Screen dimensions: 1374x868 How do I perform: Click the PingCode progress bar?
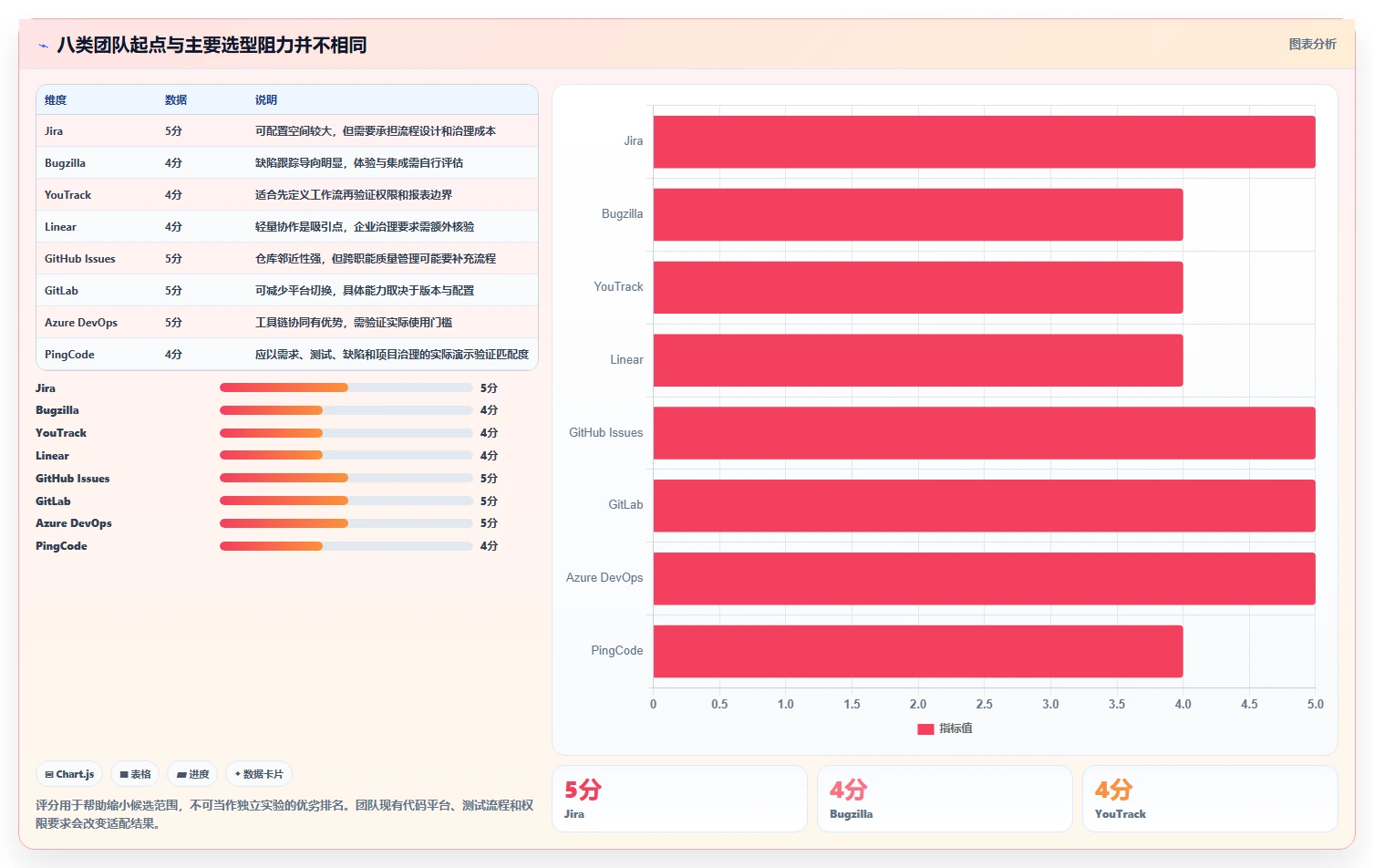(x=346, y=546)
